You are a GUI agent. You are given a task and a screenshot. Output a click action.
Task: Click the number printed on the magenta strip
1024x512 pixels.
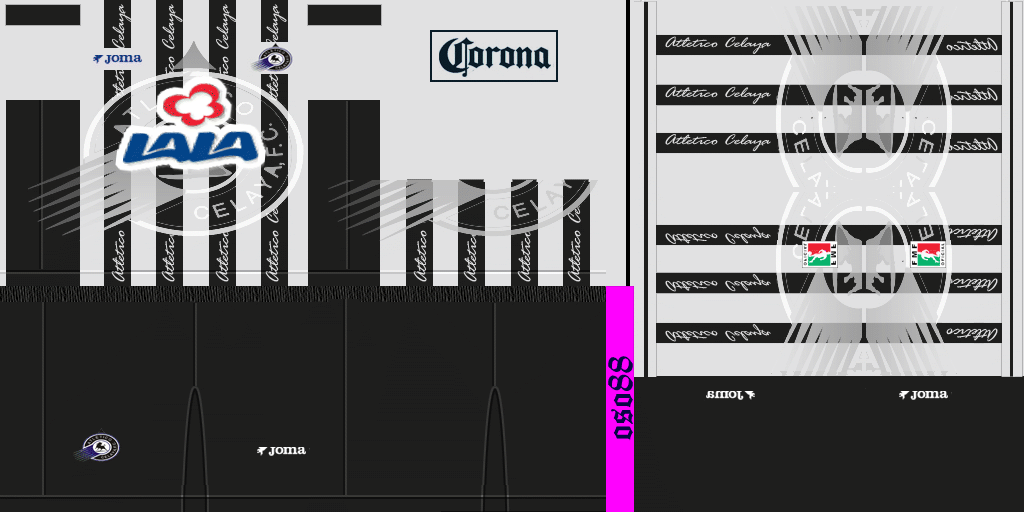[x=622, y=397]
